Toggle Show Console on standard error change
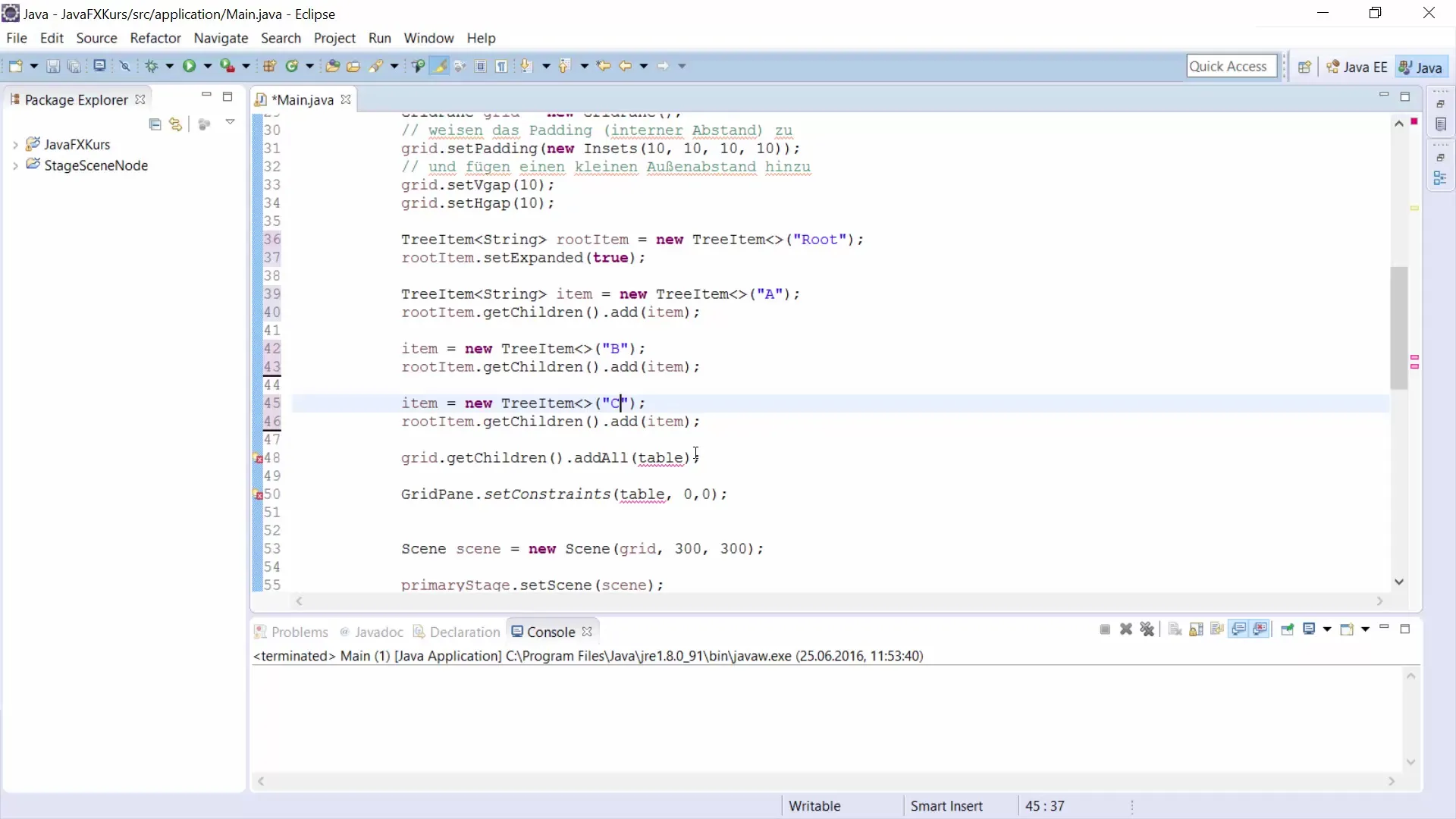Screen dimensions: 1456x819 pos(1260,629)
